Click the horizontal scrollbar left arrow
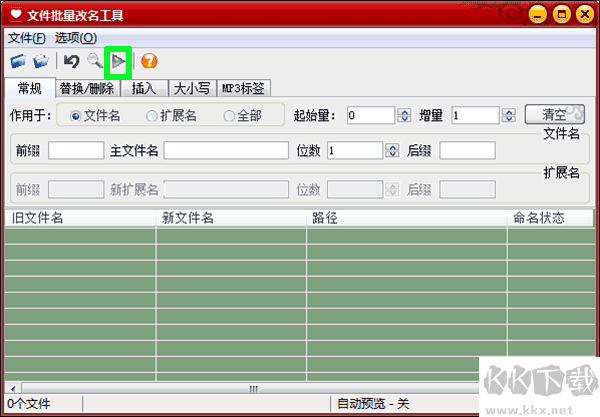This screenshot has width=600, height=417. 13,389
